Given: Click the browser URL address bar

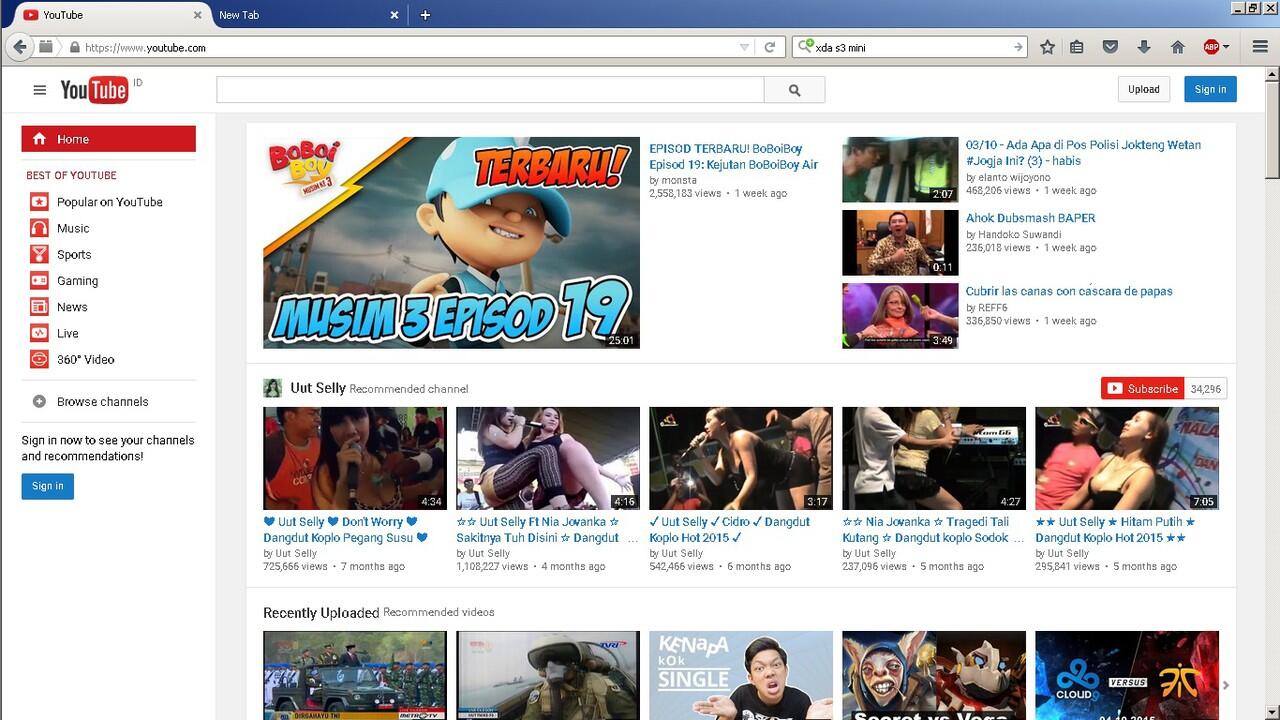Looking at the screenshot, I should 410,47.
